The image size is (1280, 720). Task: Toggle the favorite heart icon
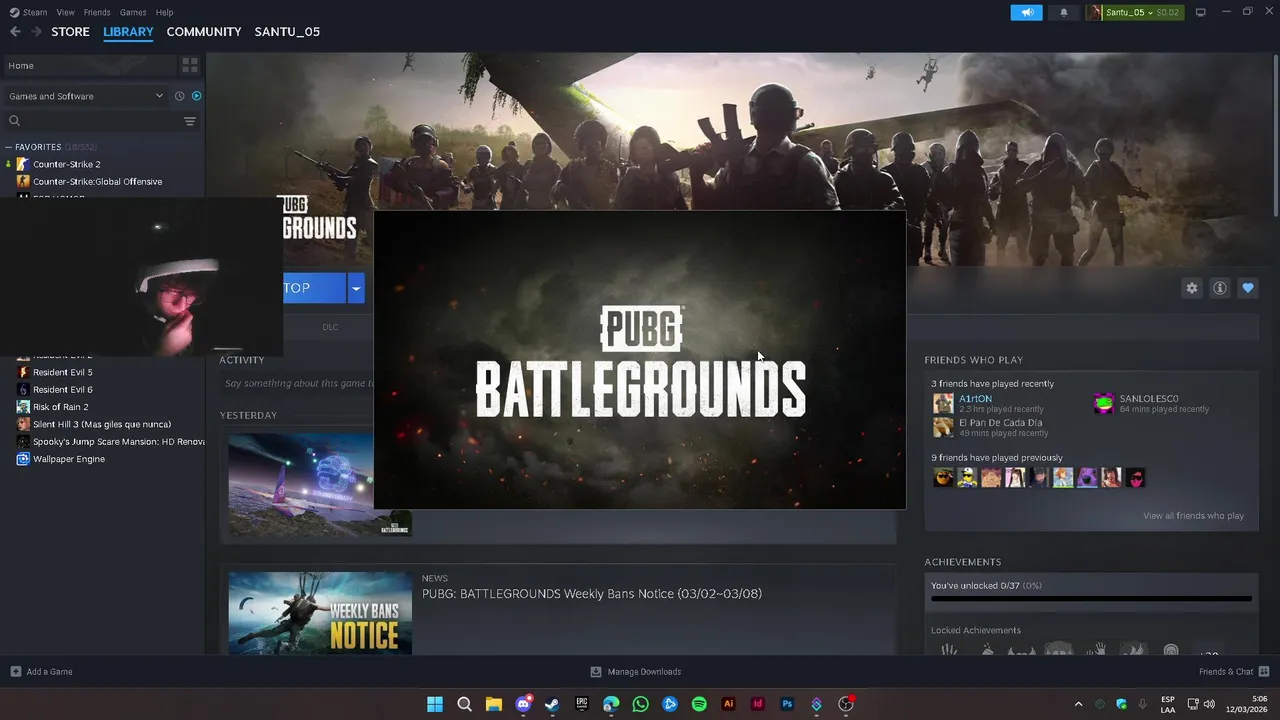point(1248,288)
